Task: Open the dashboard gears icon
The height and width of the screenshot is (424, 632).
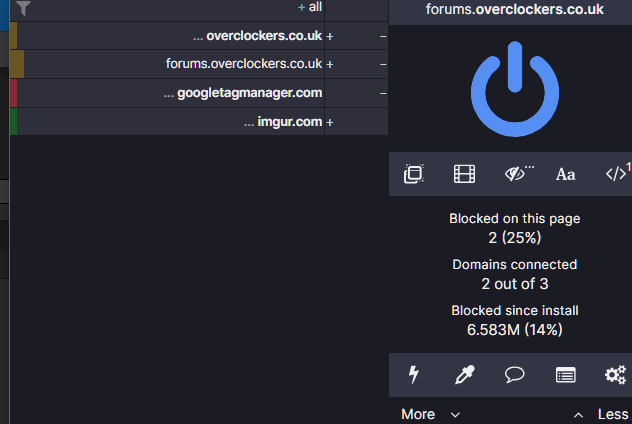Action: 615,375
